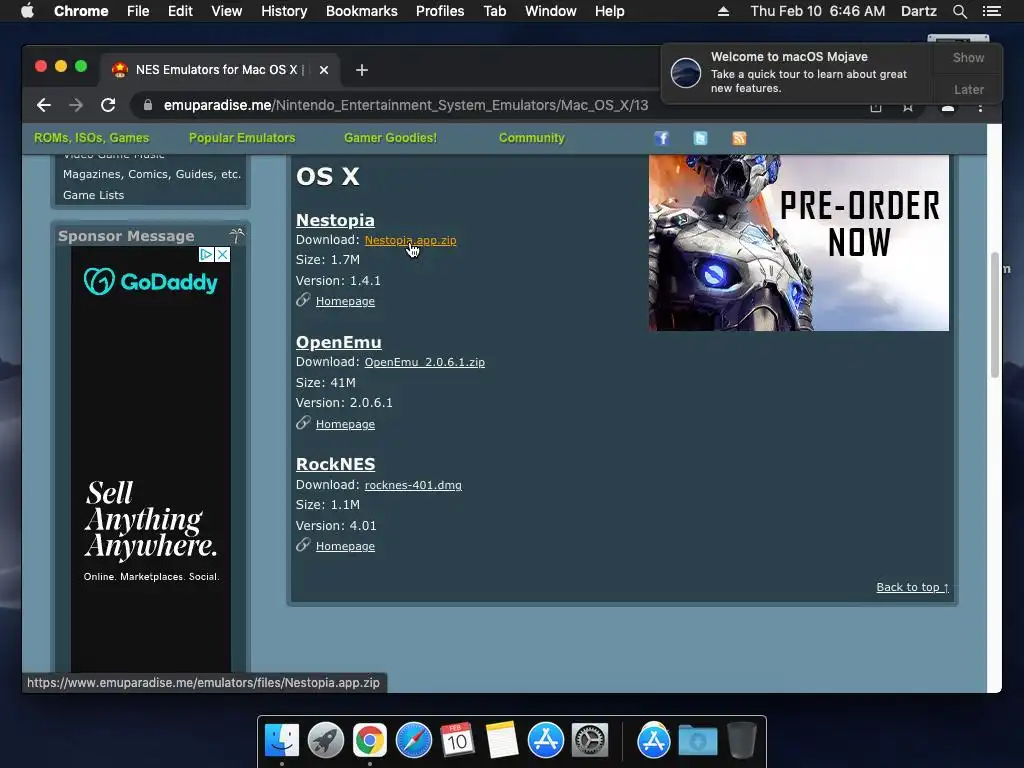
Task: Click Show on the Mojave notification
Action: point(968,57)
